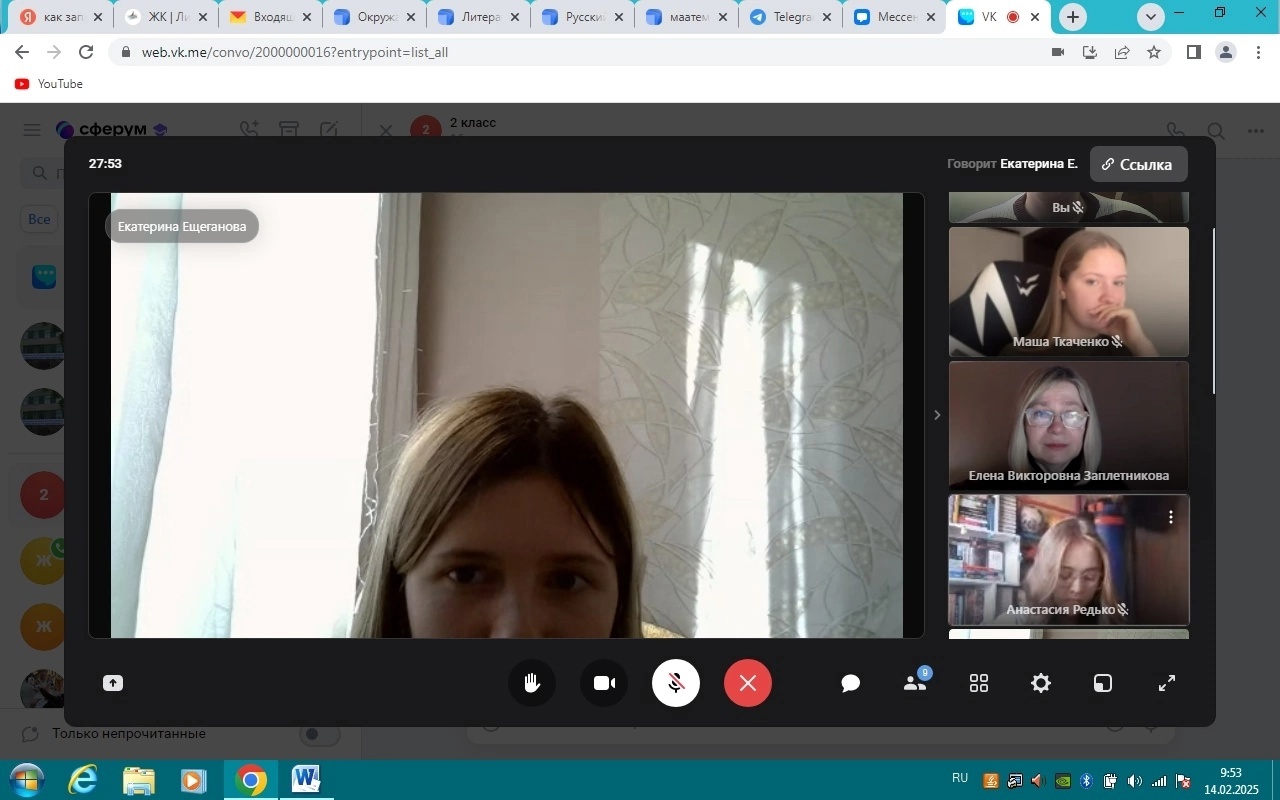This screenshot has width=1280, height=800.
Task: Reload the page
Action: point(86,52)
